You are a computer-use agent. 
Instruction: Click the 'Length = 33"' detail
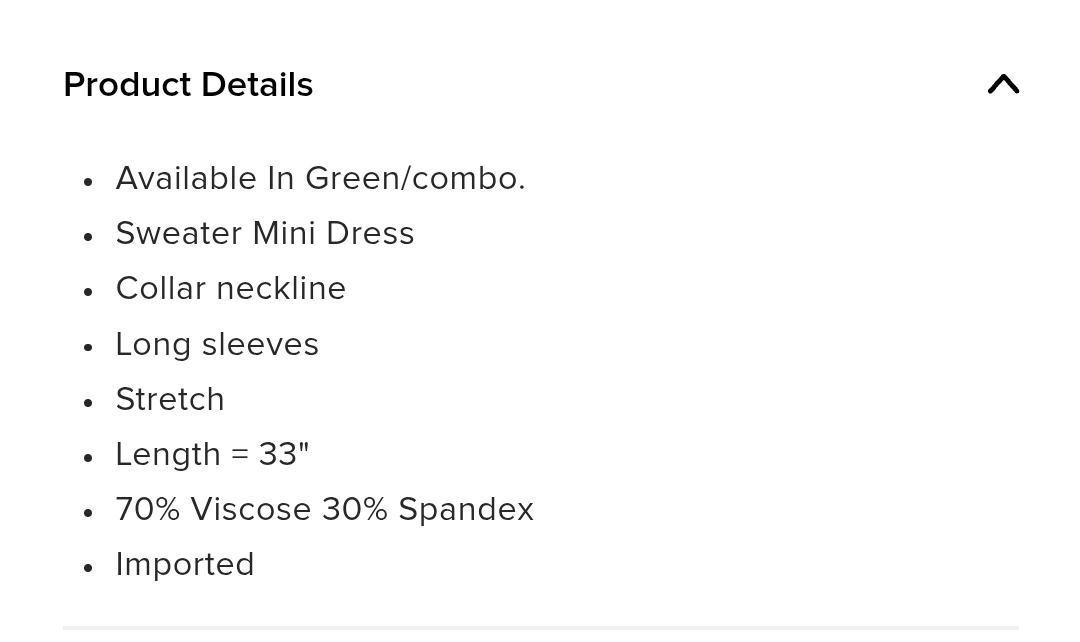pyautogui.click(x=212, y=455)
